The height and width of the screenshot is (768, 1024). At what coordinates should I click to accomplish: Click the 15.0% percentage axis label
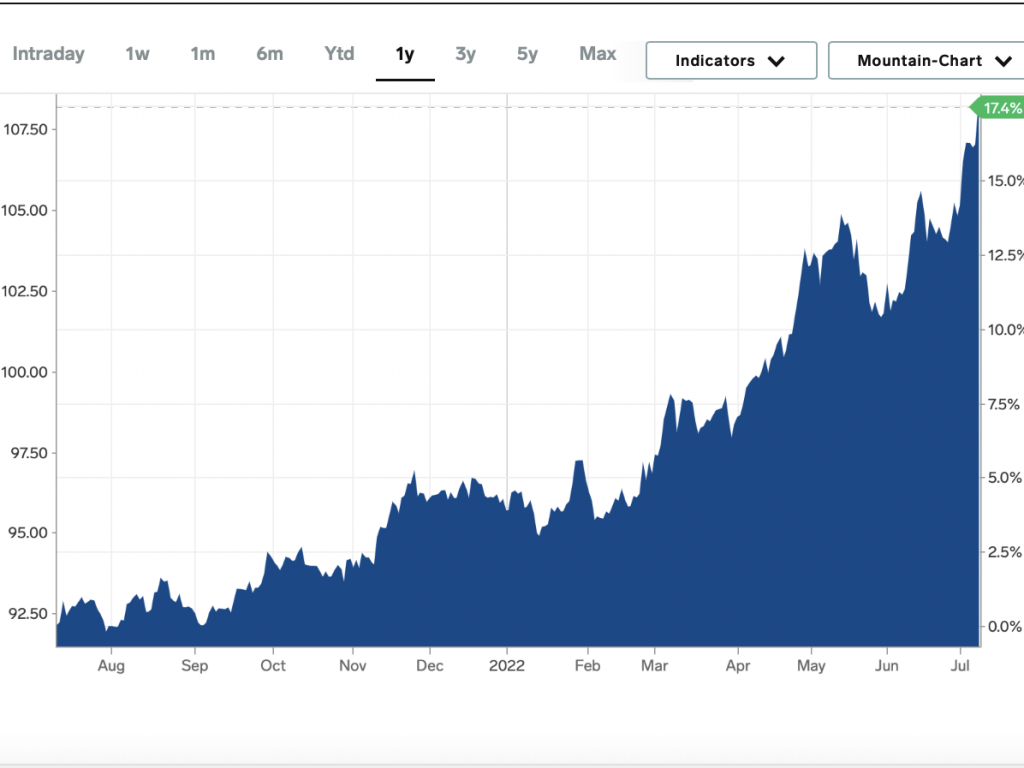pyautogui.click(x=1006, y=181)
